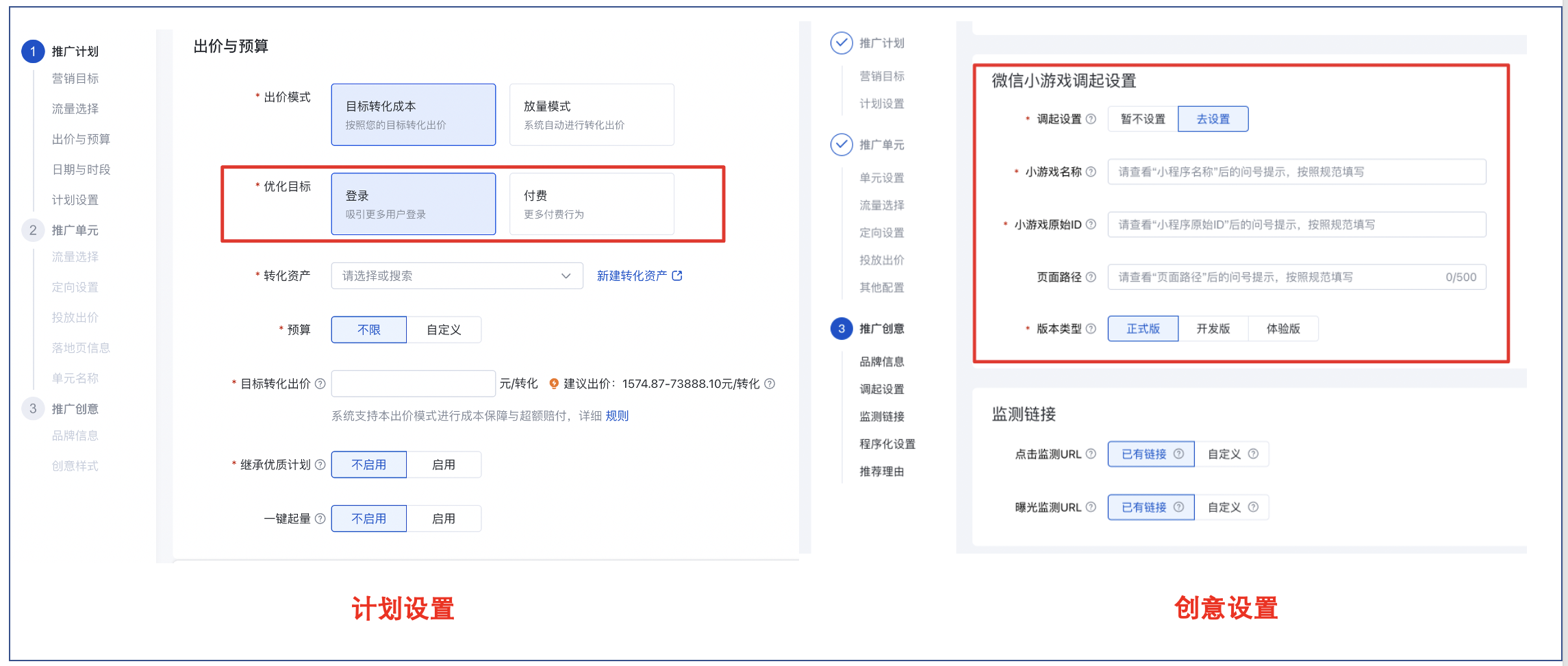Click orange suggestion icon before 建议出价
Viewport: 1568px width, 666px height.
tap(554, 384)
